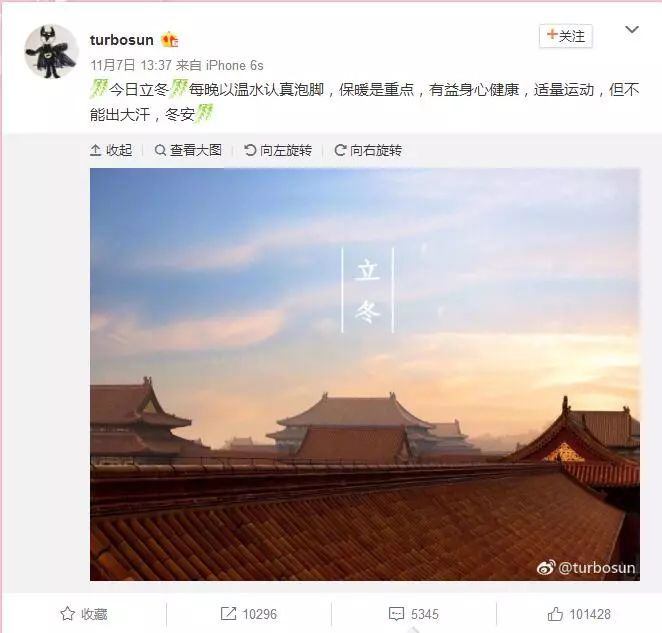Image resolution: width=662 pixels, height=633 pixels.
Task: Click the membership crown badge icon
Action: click(170, 40)
